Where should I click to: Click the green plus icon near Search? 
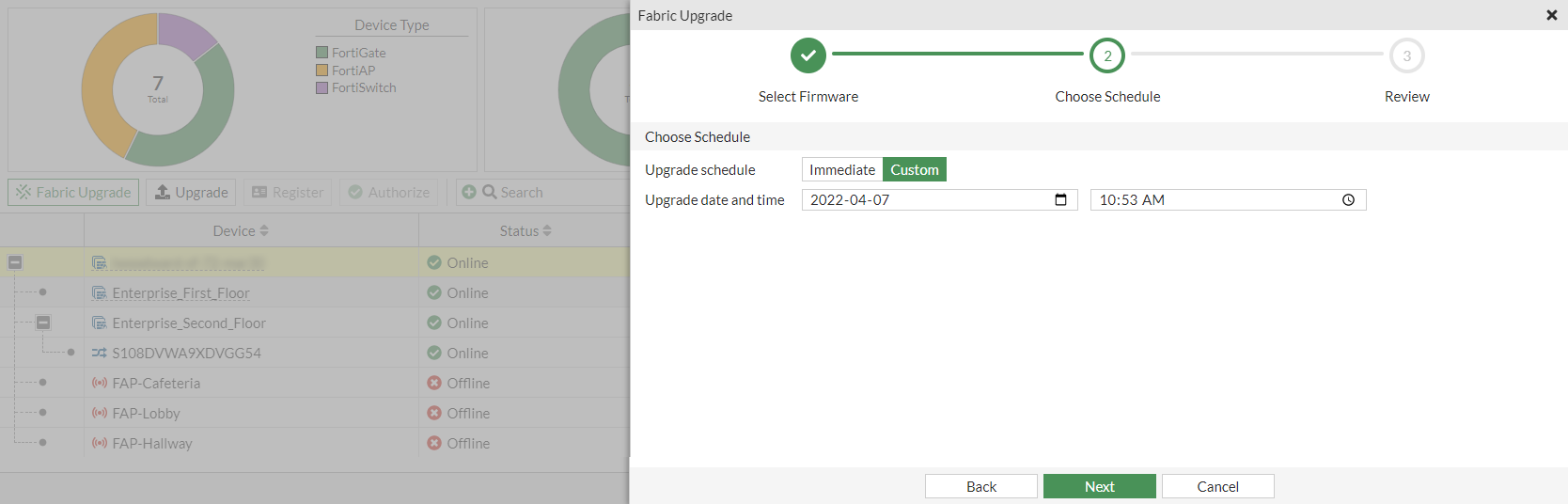coord(469,192)
